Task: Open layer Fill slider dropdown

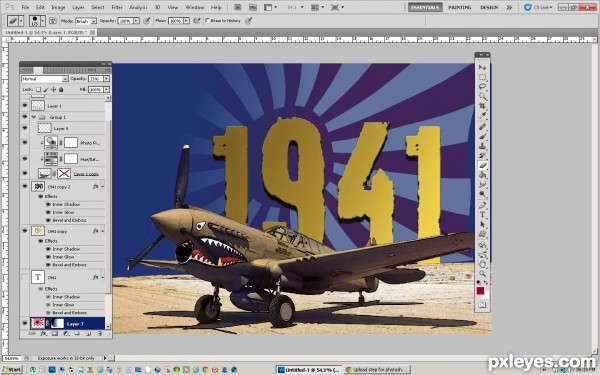Action: [x=106, y=90]
